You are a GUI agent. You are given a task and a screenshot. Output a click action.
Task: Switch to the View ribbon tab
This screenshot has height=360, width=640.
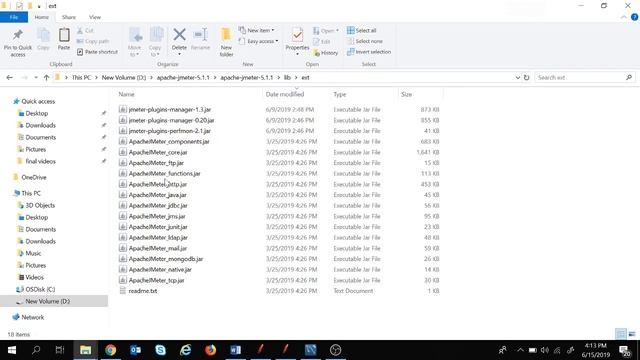95,17
